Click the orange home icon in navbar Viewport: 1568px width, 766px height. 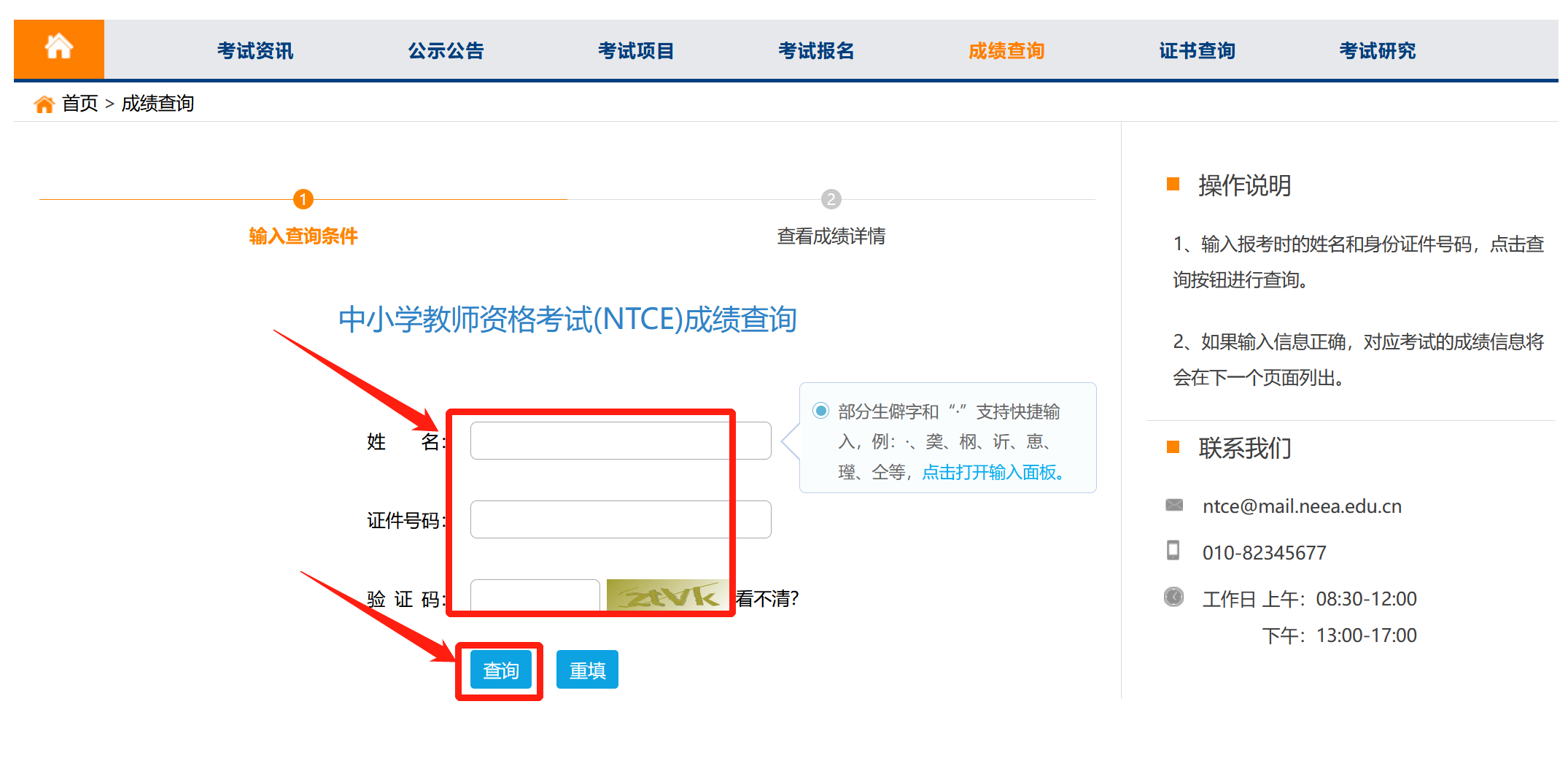click(58, 48)
